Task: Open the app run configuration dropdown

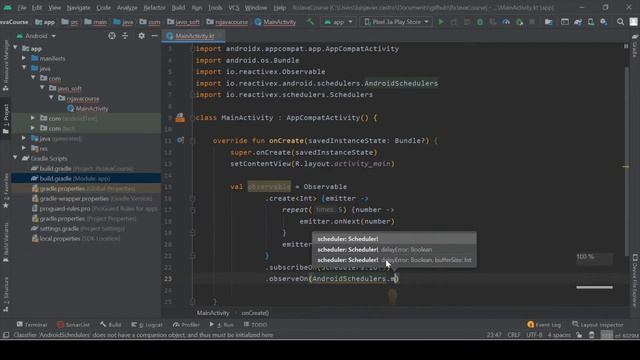Action: pyautogui.click(x=338, y=22)
